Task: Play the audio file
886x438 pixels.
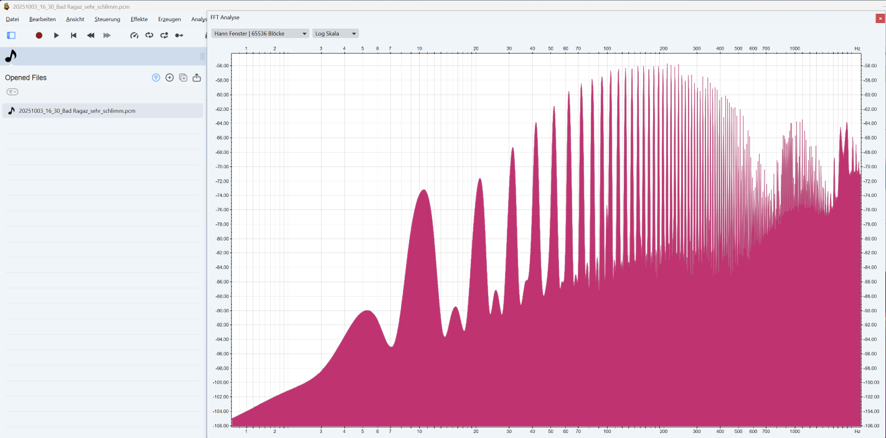Action: (x=56, y=35)
